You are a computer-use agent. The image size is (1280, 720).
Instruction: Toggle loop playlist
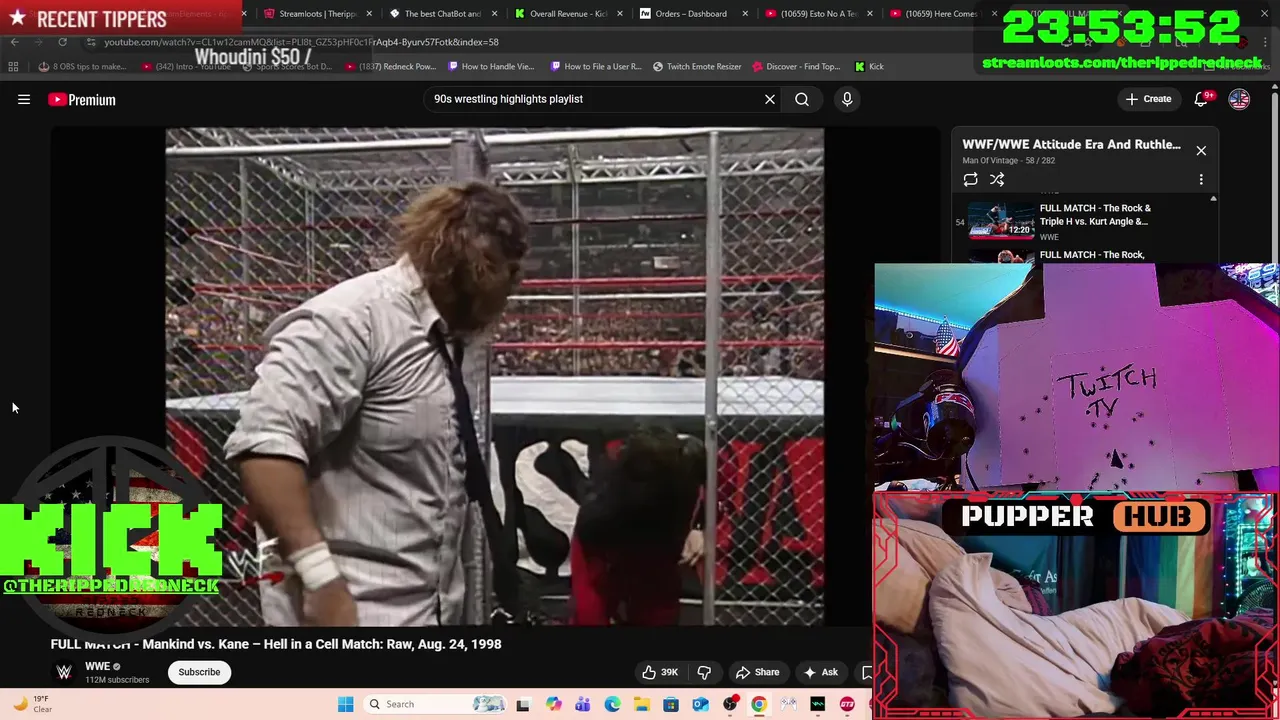(x=970, y=179)
